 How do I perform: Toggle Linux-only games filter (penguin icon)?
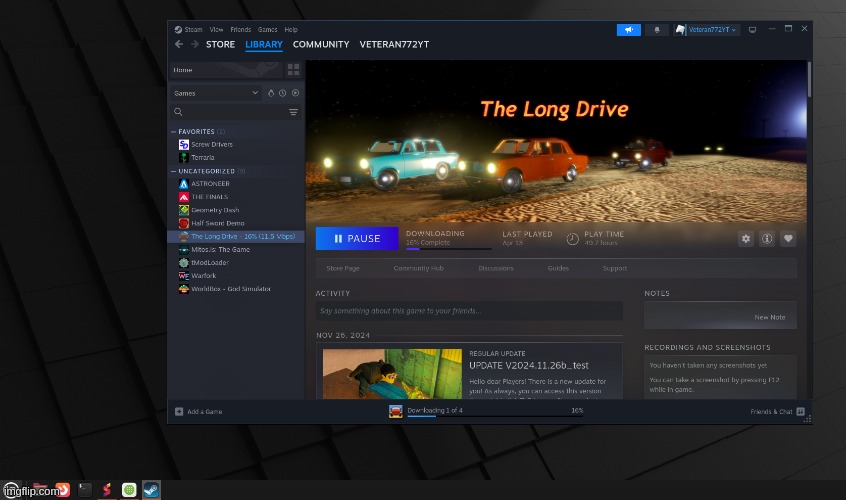[x=271, y=93]
